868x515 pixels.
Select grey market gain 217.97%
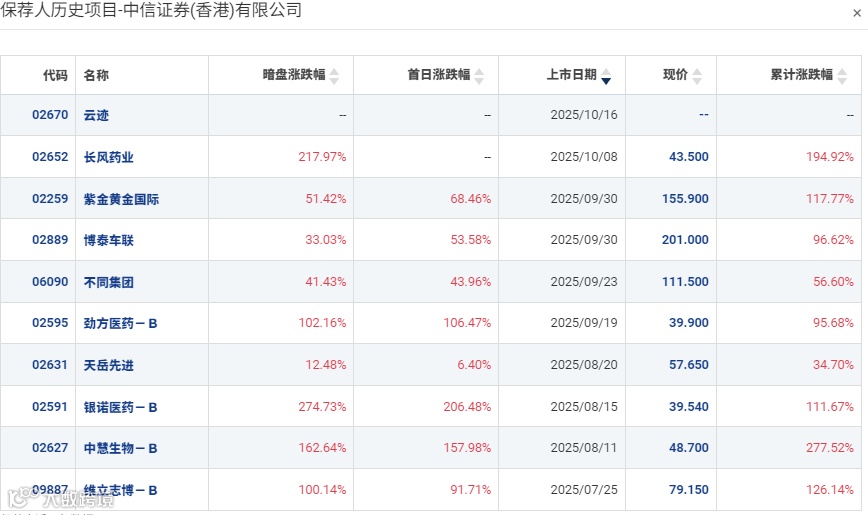click(322, 157)
